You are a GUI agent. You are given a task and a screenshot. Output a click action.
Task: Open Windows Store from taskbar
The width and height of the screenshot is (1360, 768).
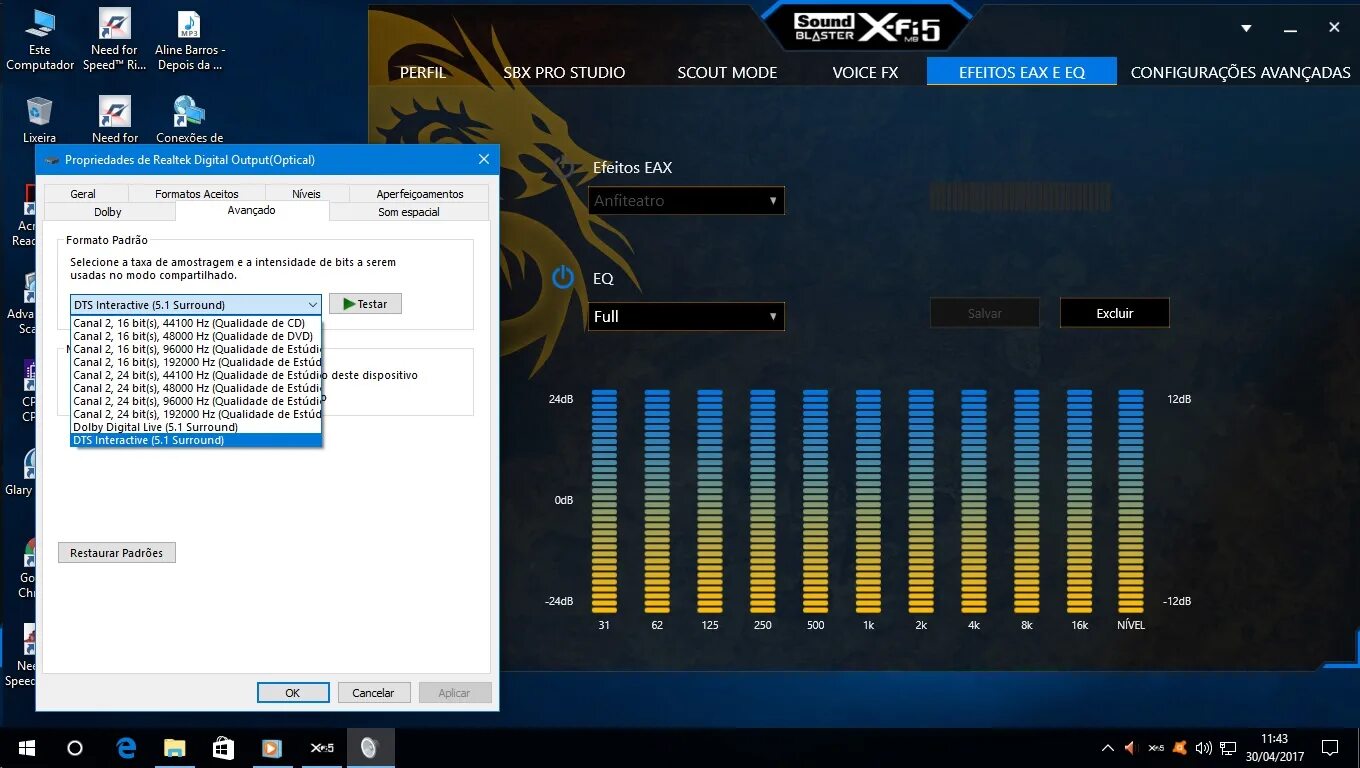223,748
